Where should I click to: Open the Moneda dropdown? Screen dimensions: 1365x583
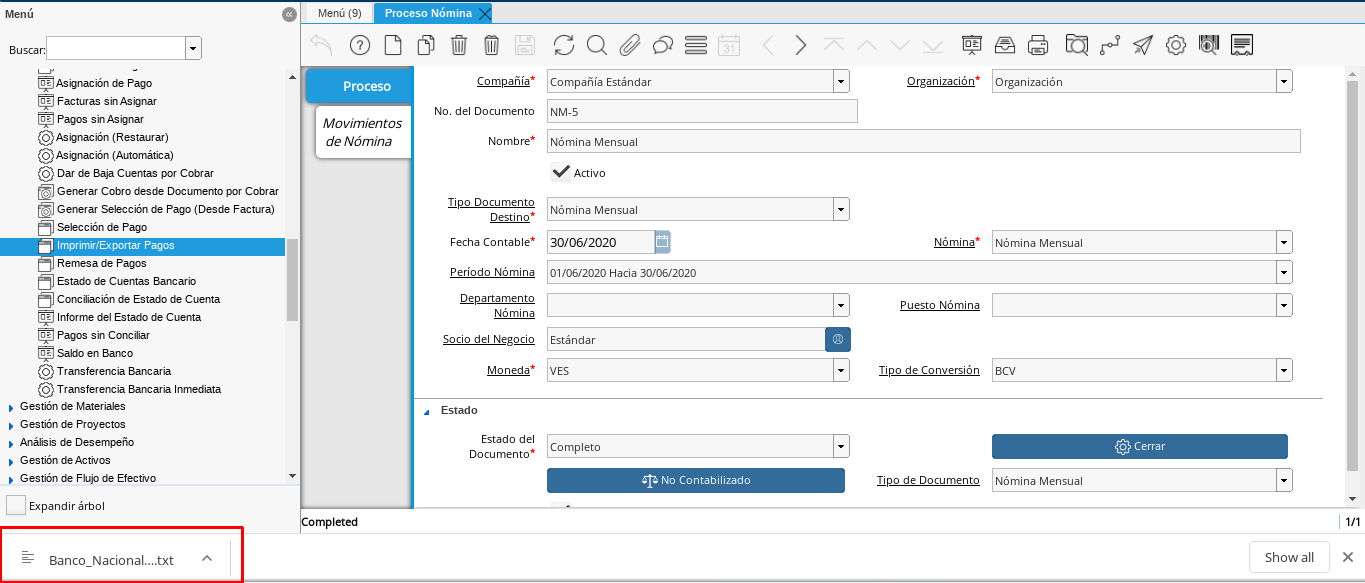coord(841,371)
